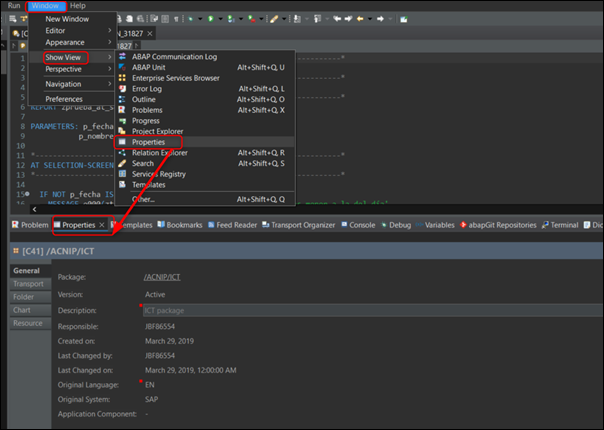Click the white Forward navigation arrow
The height and width of the screenshot is (430, 604).
click(x=380, y=18)
